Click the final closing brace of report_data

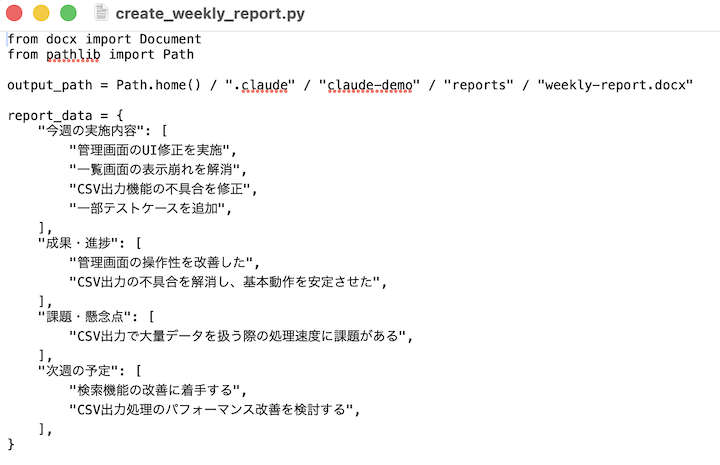(11, 441)
